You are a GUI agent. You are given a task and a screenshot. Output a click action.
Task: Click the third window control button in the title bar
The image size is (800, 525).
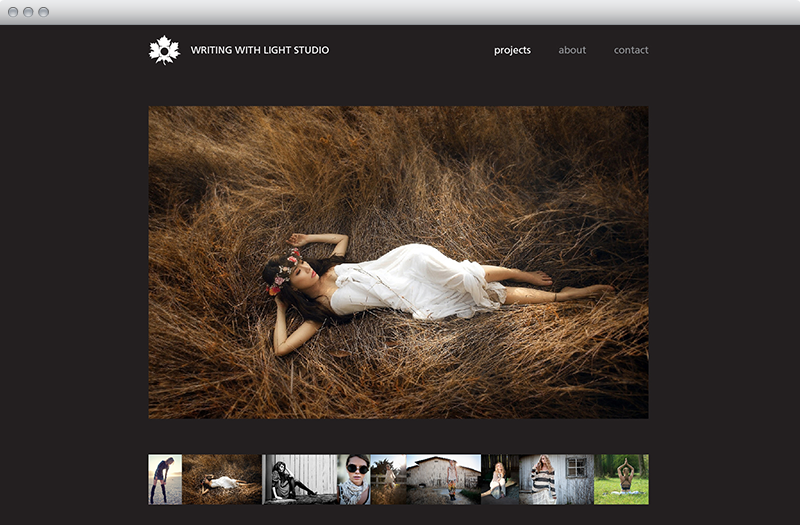(x=44, y=12)
